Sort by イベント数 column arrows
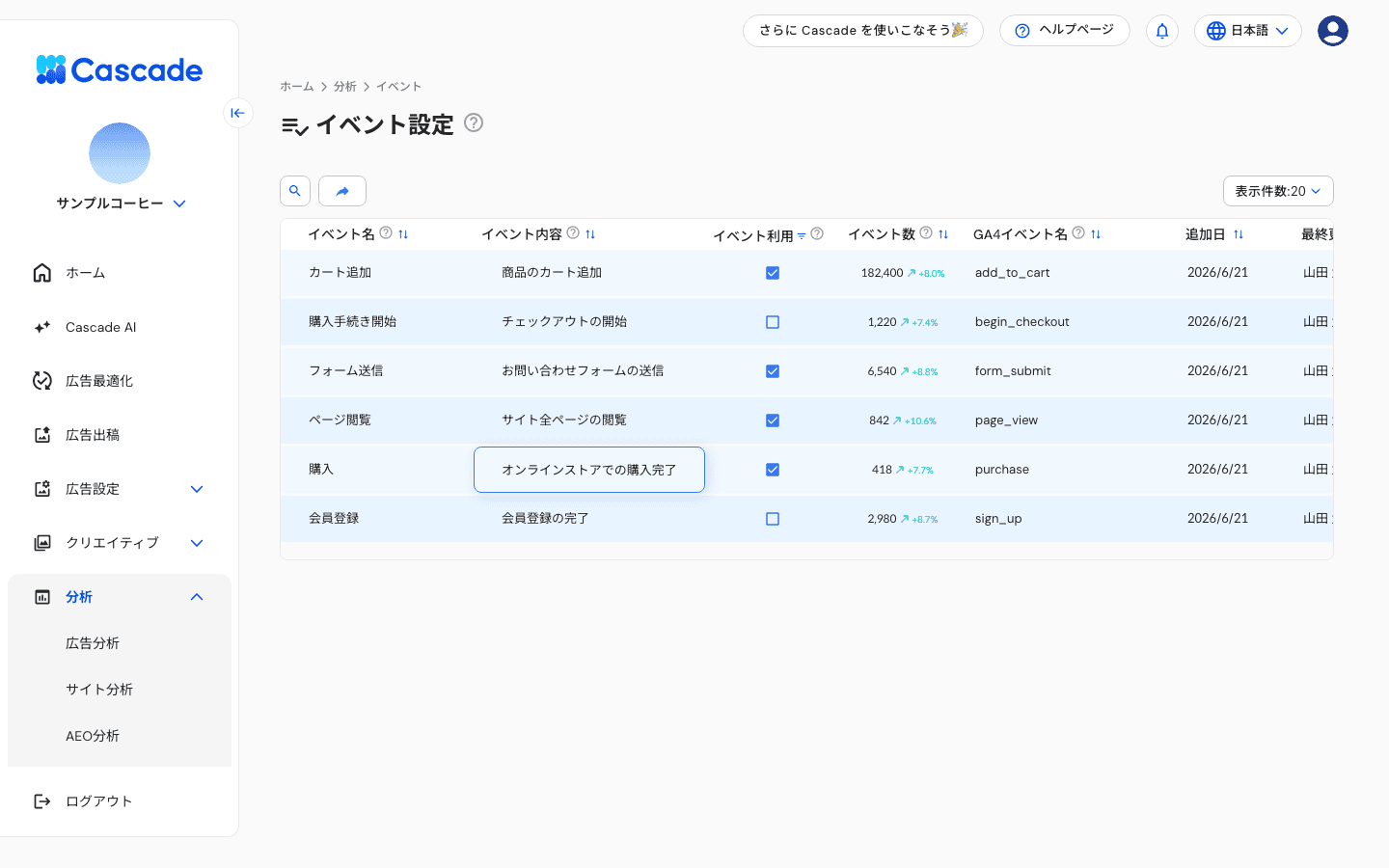 [x=943, y=234]
